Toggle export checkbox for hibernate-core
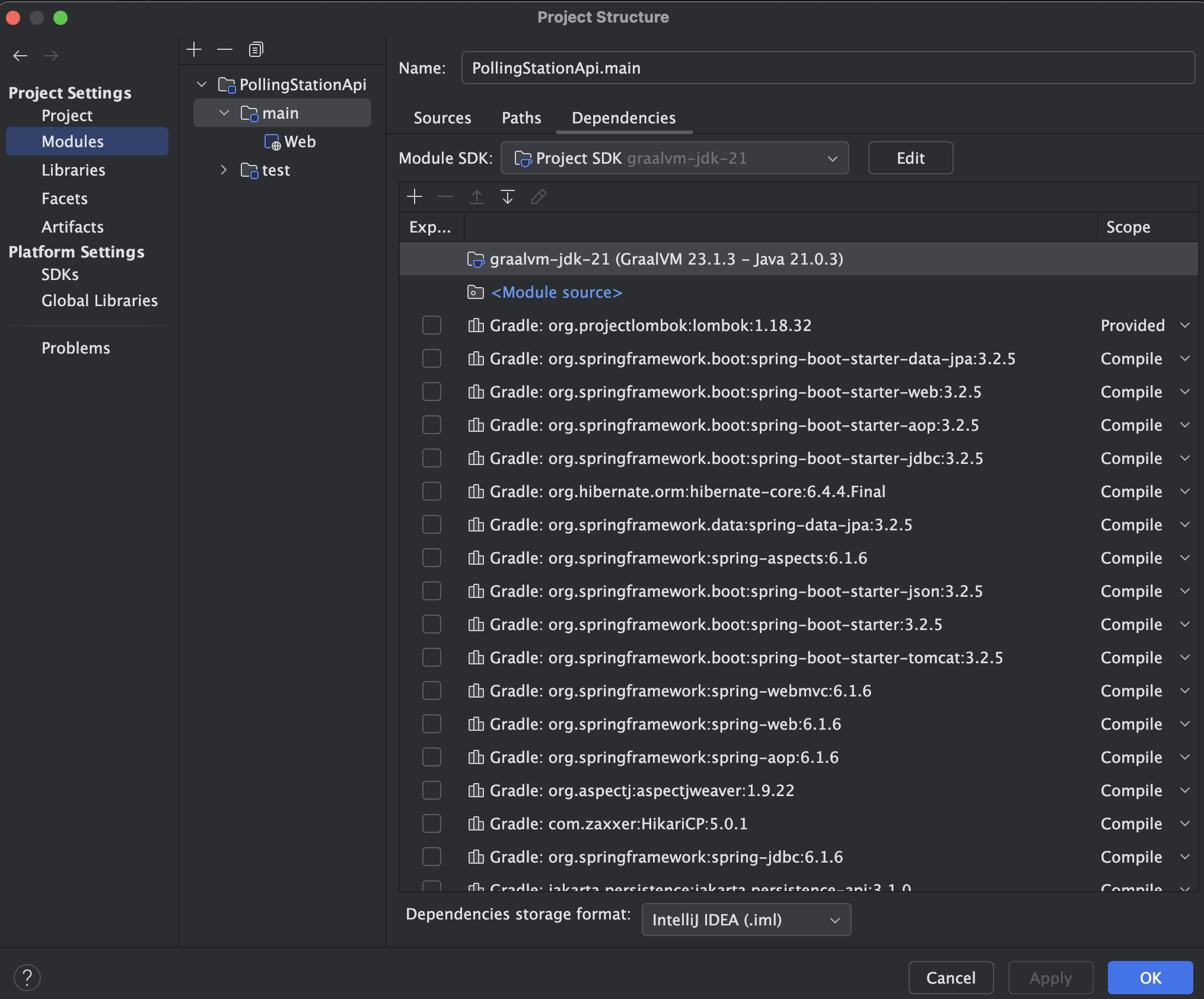The image size is (1204, 999). (432, 491)
